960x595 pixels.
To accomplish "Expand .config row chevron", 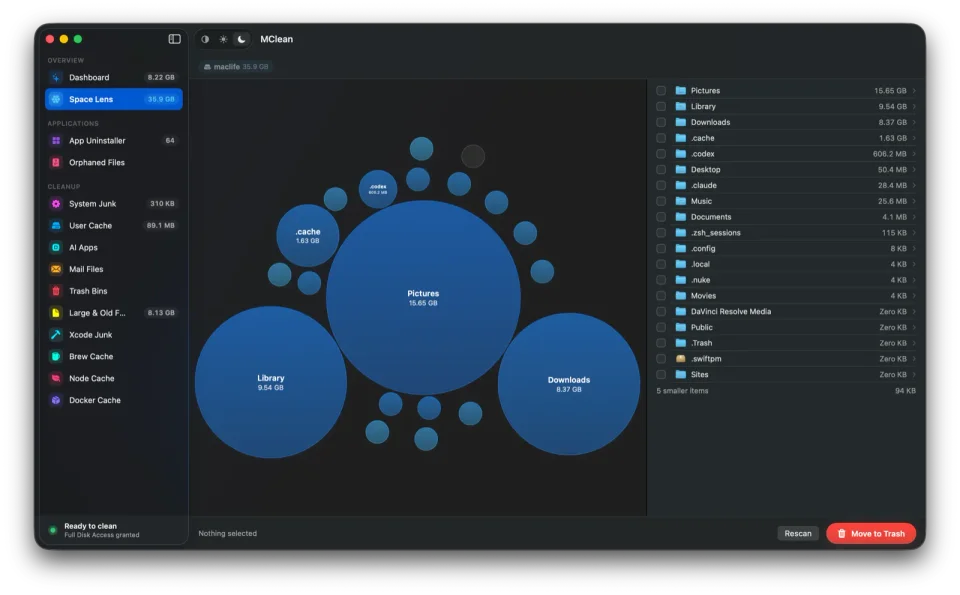I will point(914,249).
